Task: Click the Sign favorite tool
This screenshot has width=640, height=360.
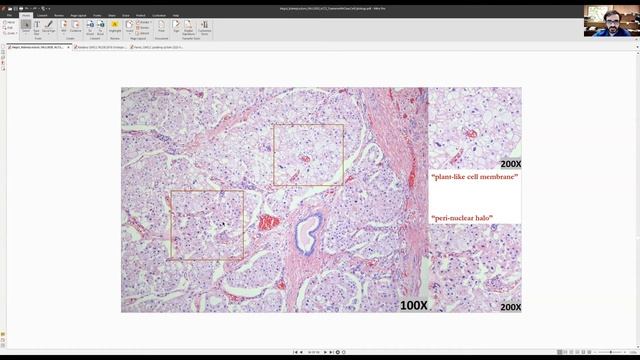Action: (176, 27)
